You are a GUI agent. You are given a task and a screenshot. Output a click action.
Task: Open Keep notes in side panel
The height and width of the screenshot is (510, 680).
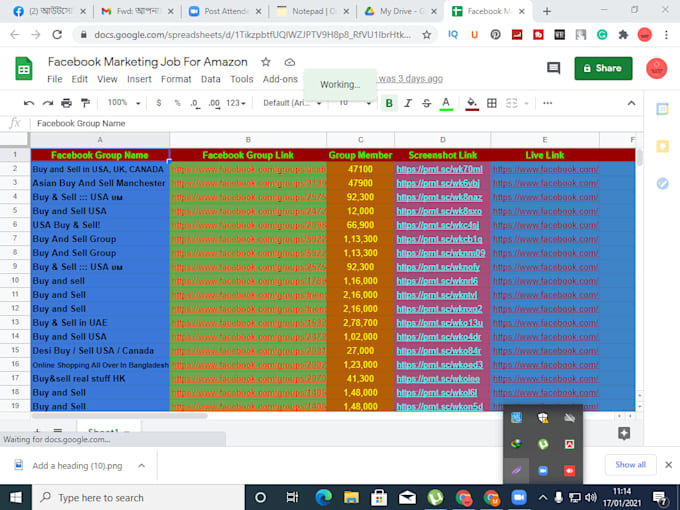pyautogui.click(x=662, y=146)
